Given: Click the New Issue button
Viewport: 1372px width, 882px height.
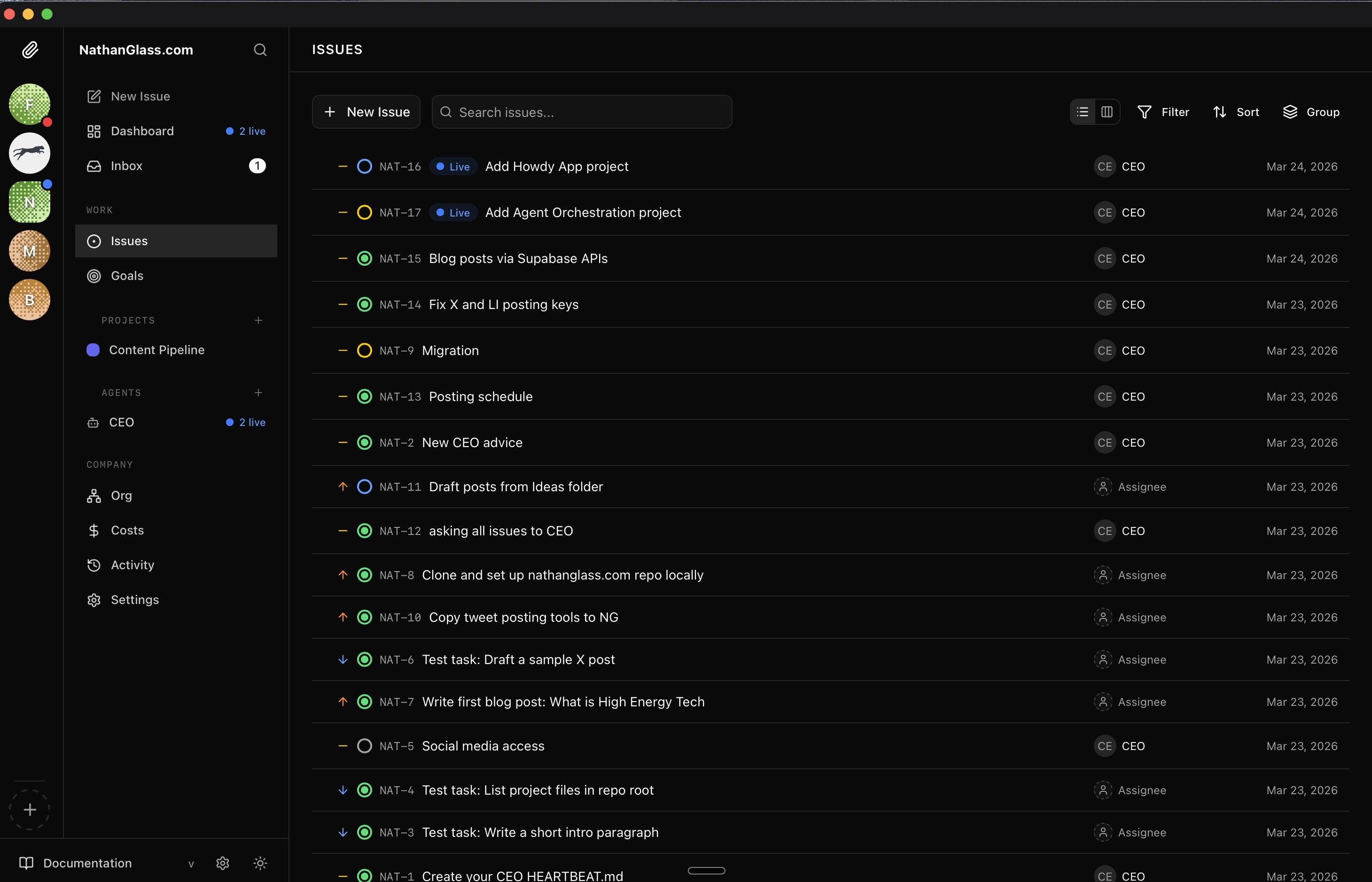Looking at the screenshot, I should tap(366, 112).
